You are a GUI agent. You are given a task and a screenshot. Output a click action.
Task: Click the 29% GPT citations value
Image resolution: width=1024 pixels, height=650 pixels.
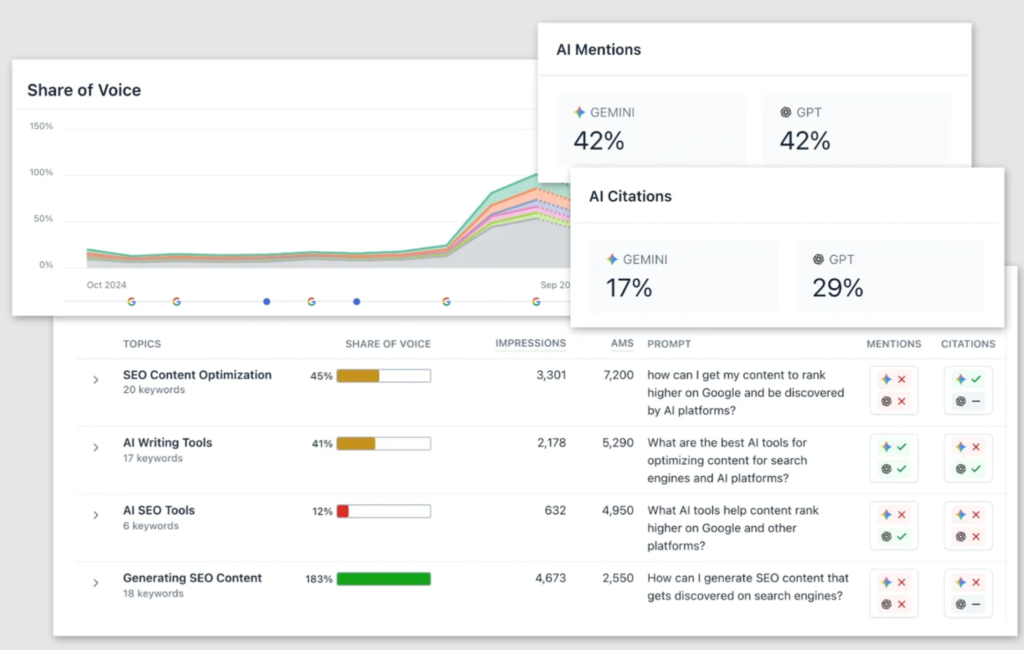point(837,288)
